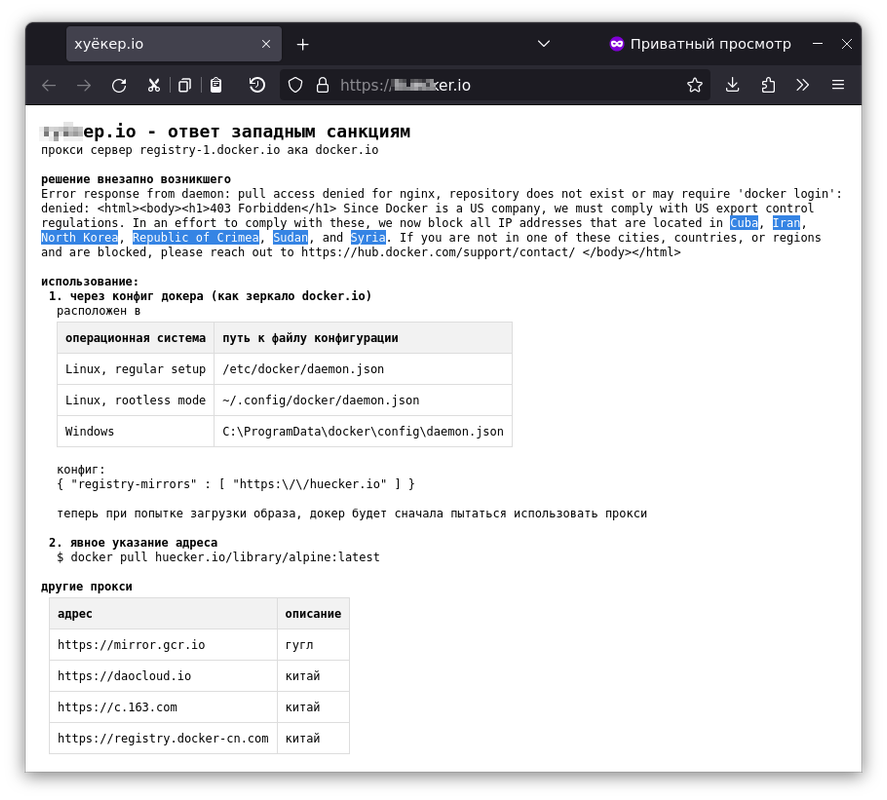This screenshot has width=887, height=800.
Task: Click the Windows daemon.json path cell
Action: pyautogui.click(x=363, y=431)
